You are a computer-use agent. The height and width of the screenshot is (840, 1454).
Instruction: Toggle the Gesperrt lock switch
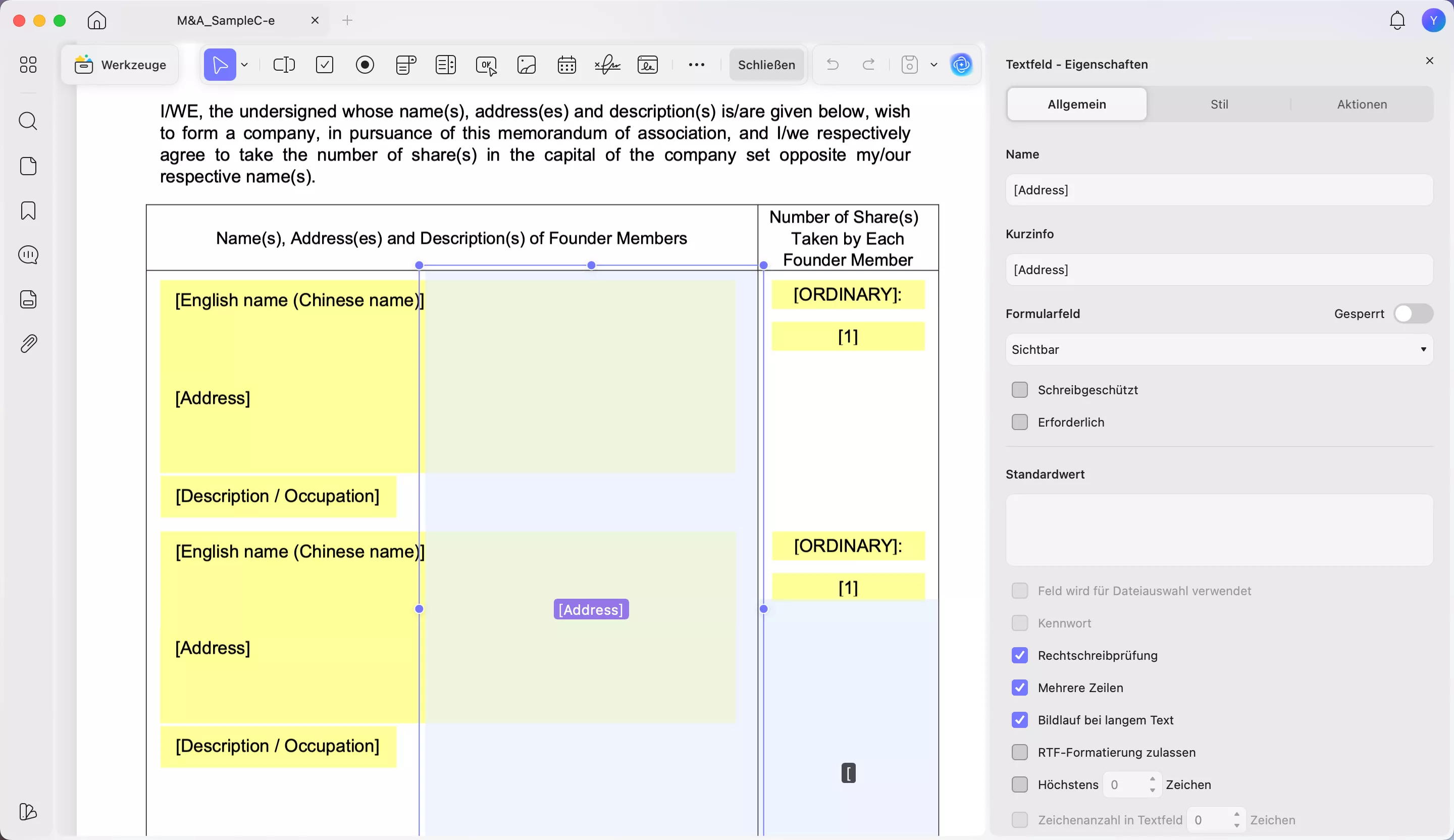click(1413, 314)
